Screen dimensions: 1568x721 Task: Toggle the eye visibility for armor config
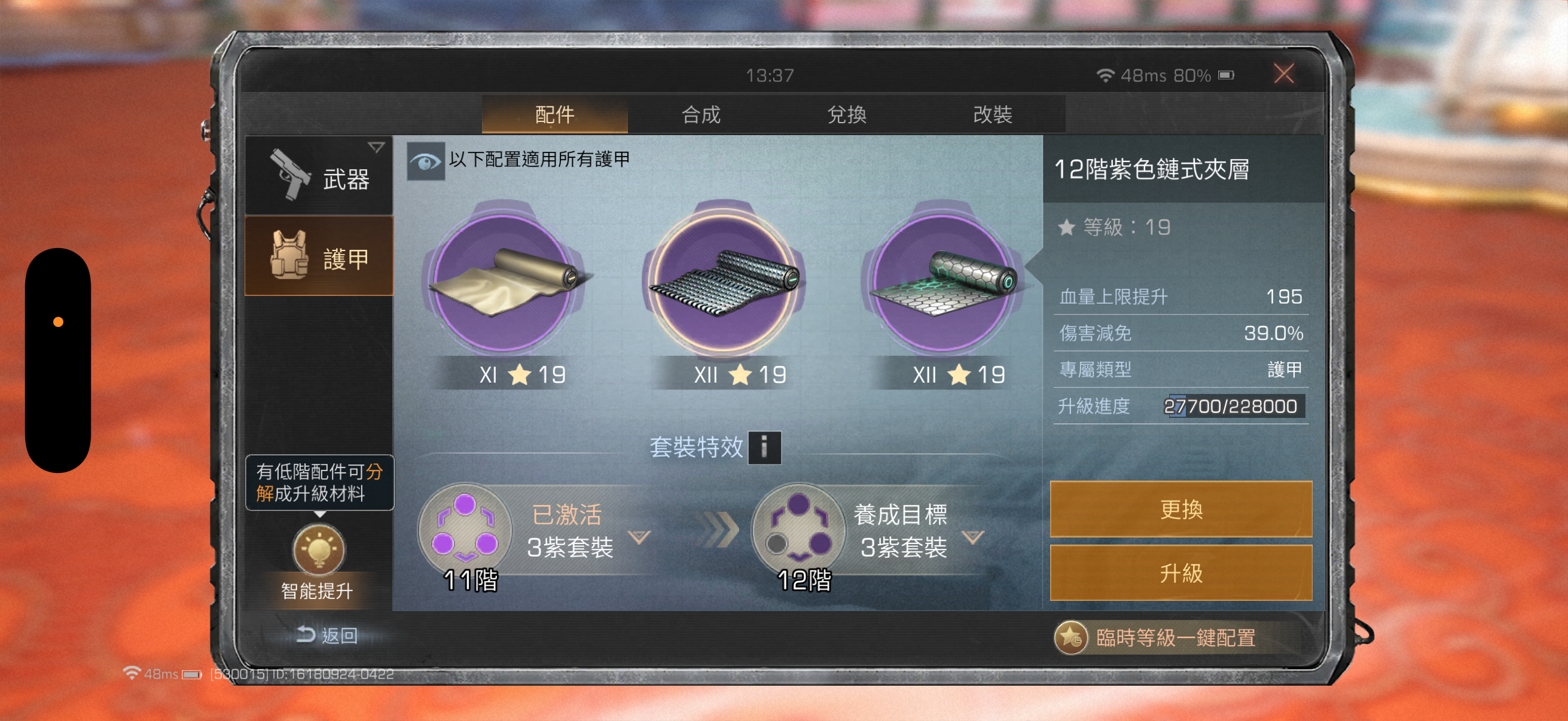tap(425, 161)
